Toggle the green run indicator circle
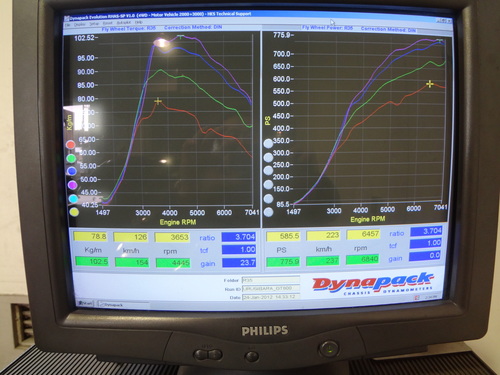This screenshot has width=500, height=375. pyautogui.click(x=71, y=158)
